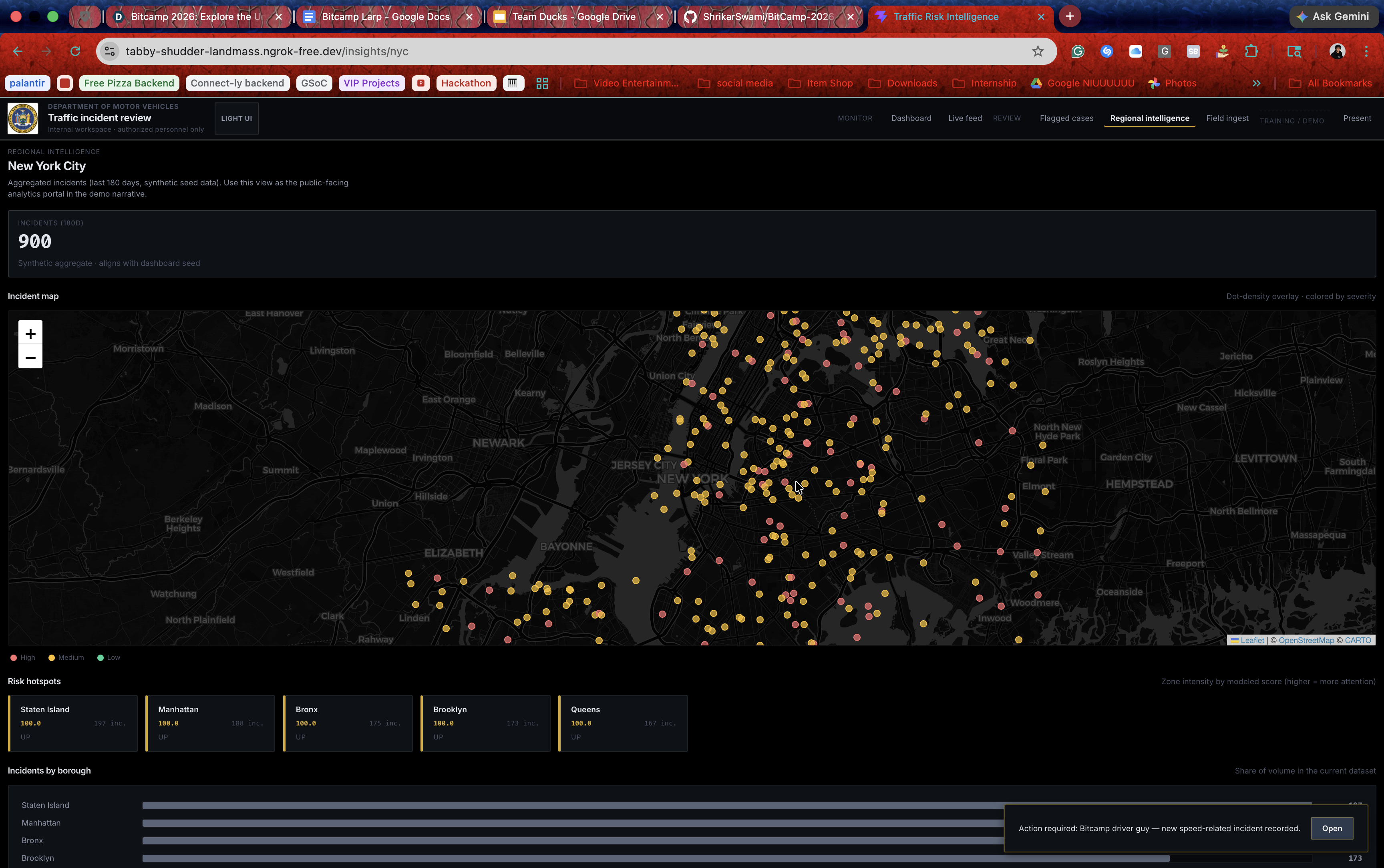Click the NY DMV seal logo

point(23,118)
